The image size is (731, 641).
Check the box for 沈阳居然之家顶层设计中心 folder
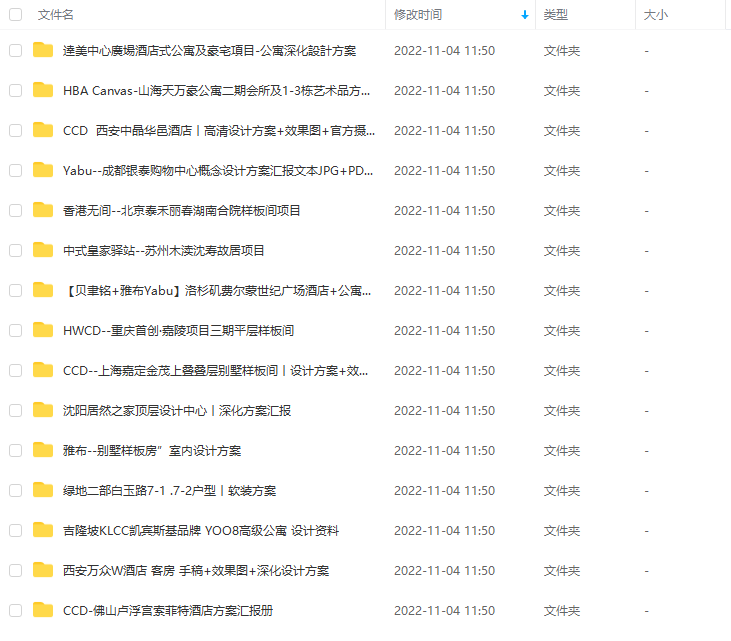[15, 411]
